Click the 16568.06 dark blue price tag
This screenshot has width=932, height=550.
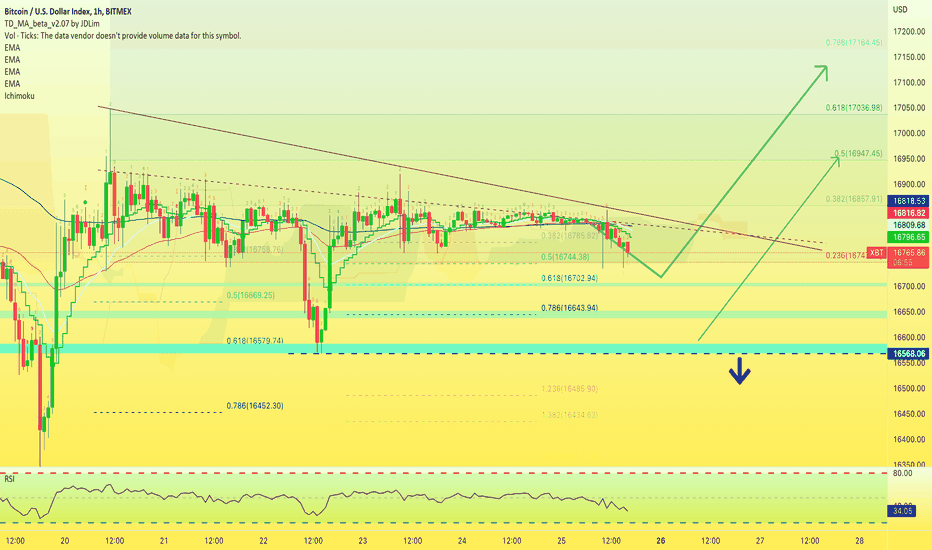click(x=908, y=354)
